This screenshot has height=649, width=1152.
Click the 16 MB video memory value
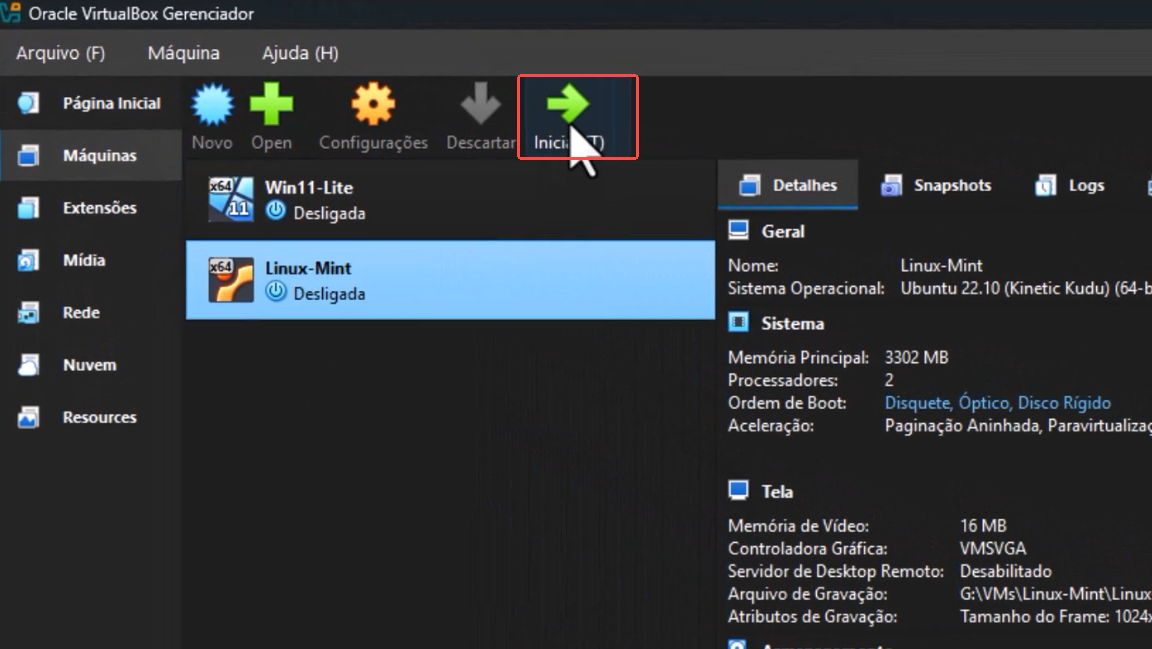[x=983, y=526]
